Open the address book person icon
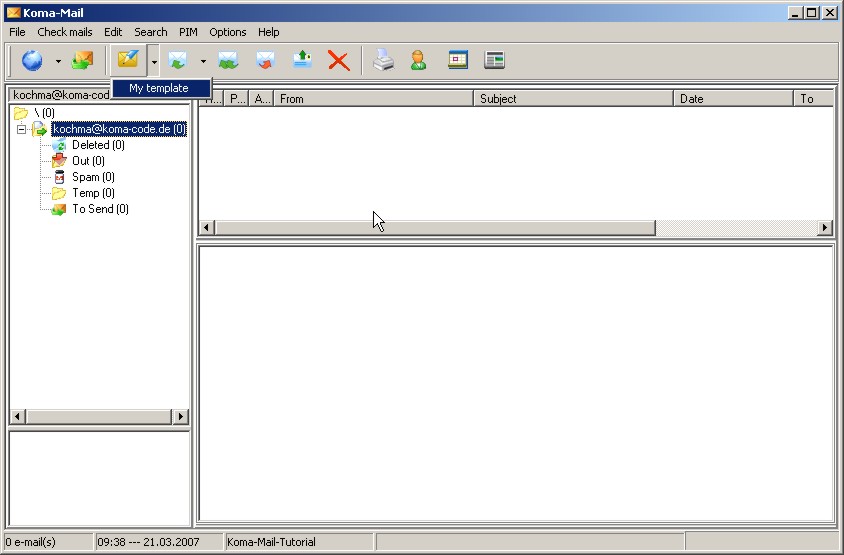The image size is (844, 555). click(x=419, y=60)
